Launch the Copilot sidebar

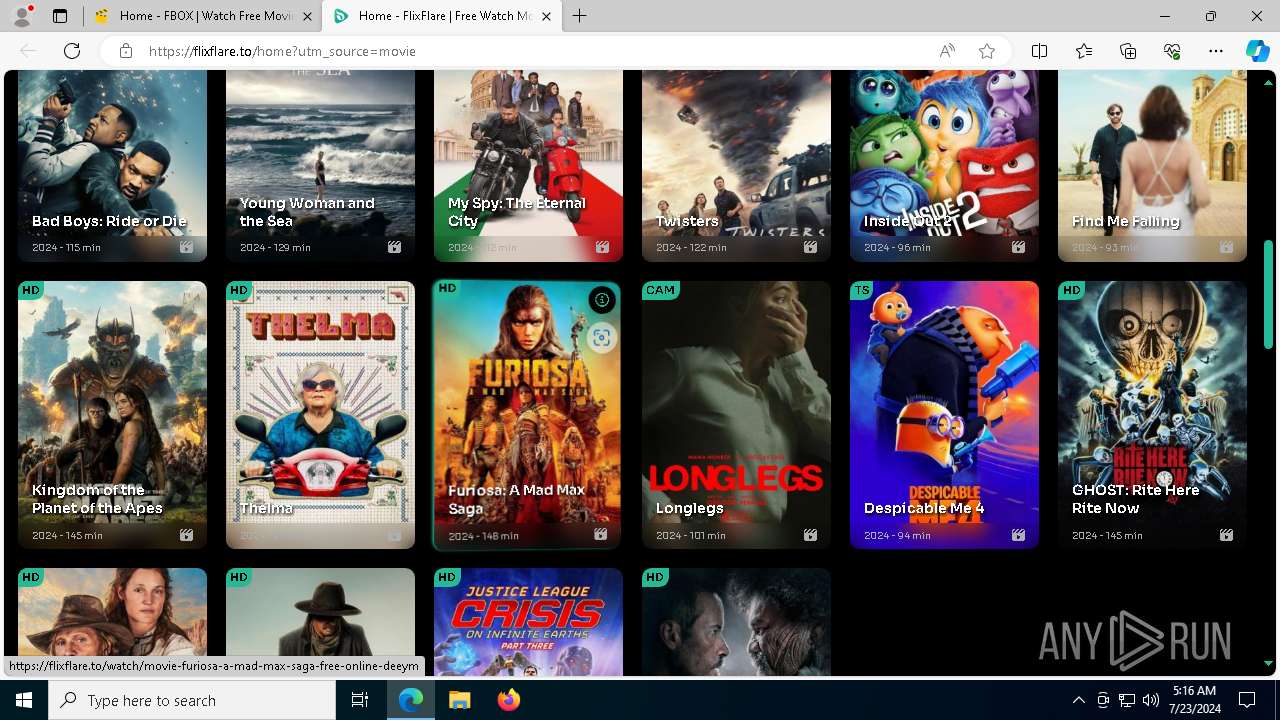[1258, 51]
